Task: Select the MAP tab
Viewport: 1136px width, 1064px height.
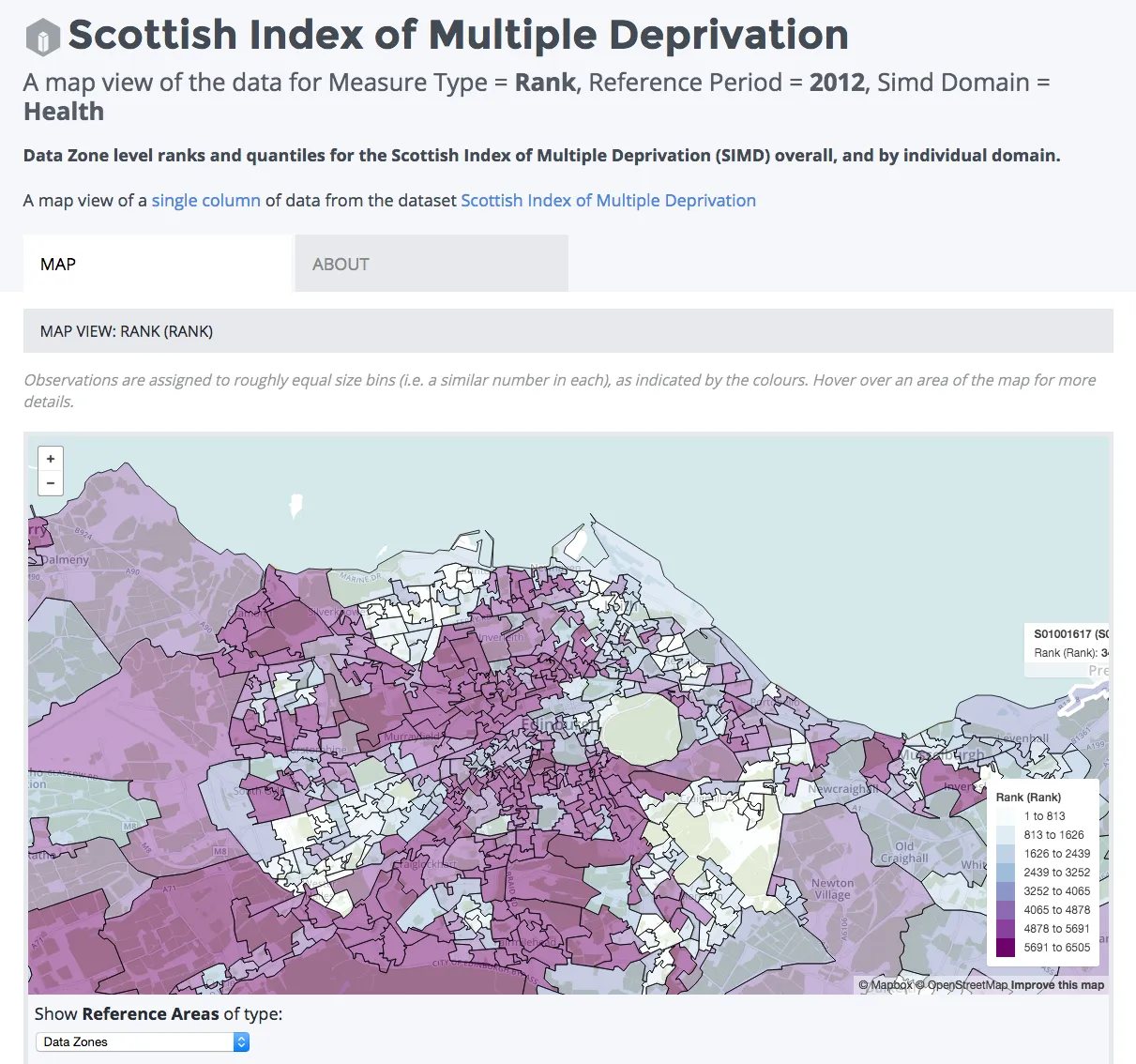Action: tap(158, 264)
